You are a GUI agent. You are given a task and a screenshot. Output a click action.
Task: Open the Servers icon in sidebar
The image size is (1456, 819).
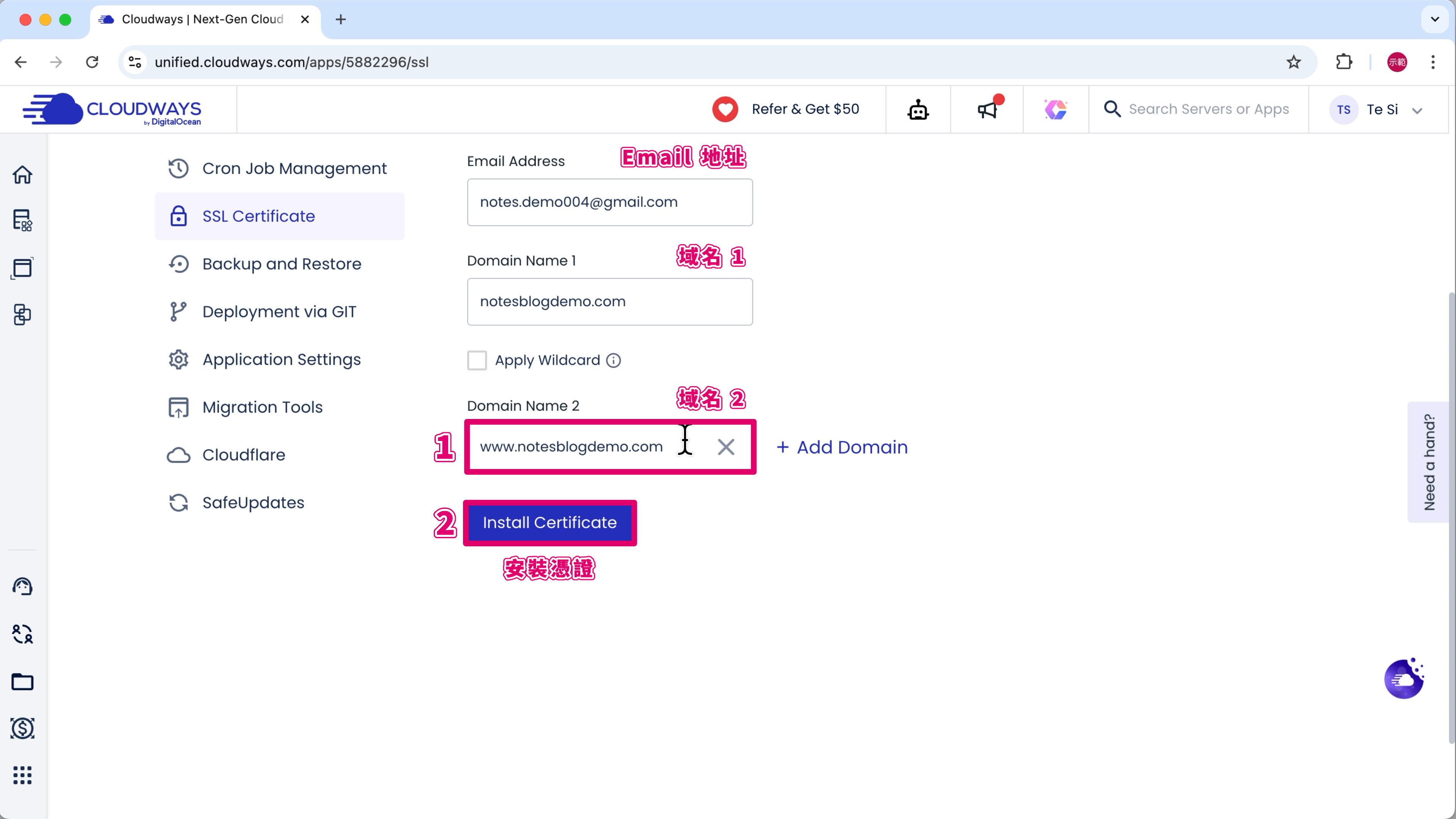pyautogui.click(x=23, y=220)
